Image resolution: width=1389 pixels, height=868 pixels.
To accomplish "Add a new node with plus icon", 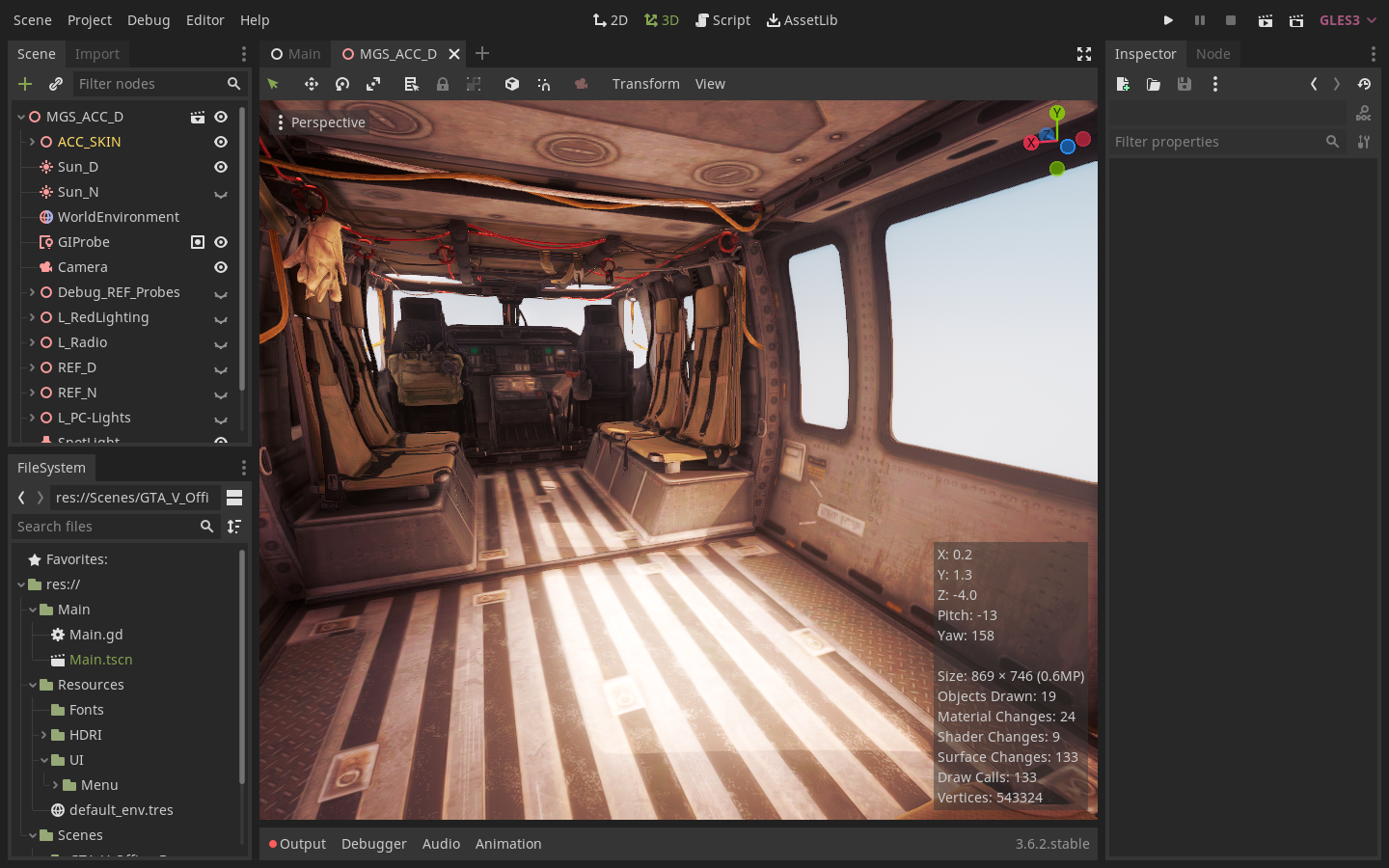I will click(25, 84).
